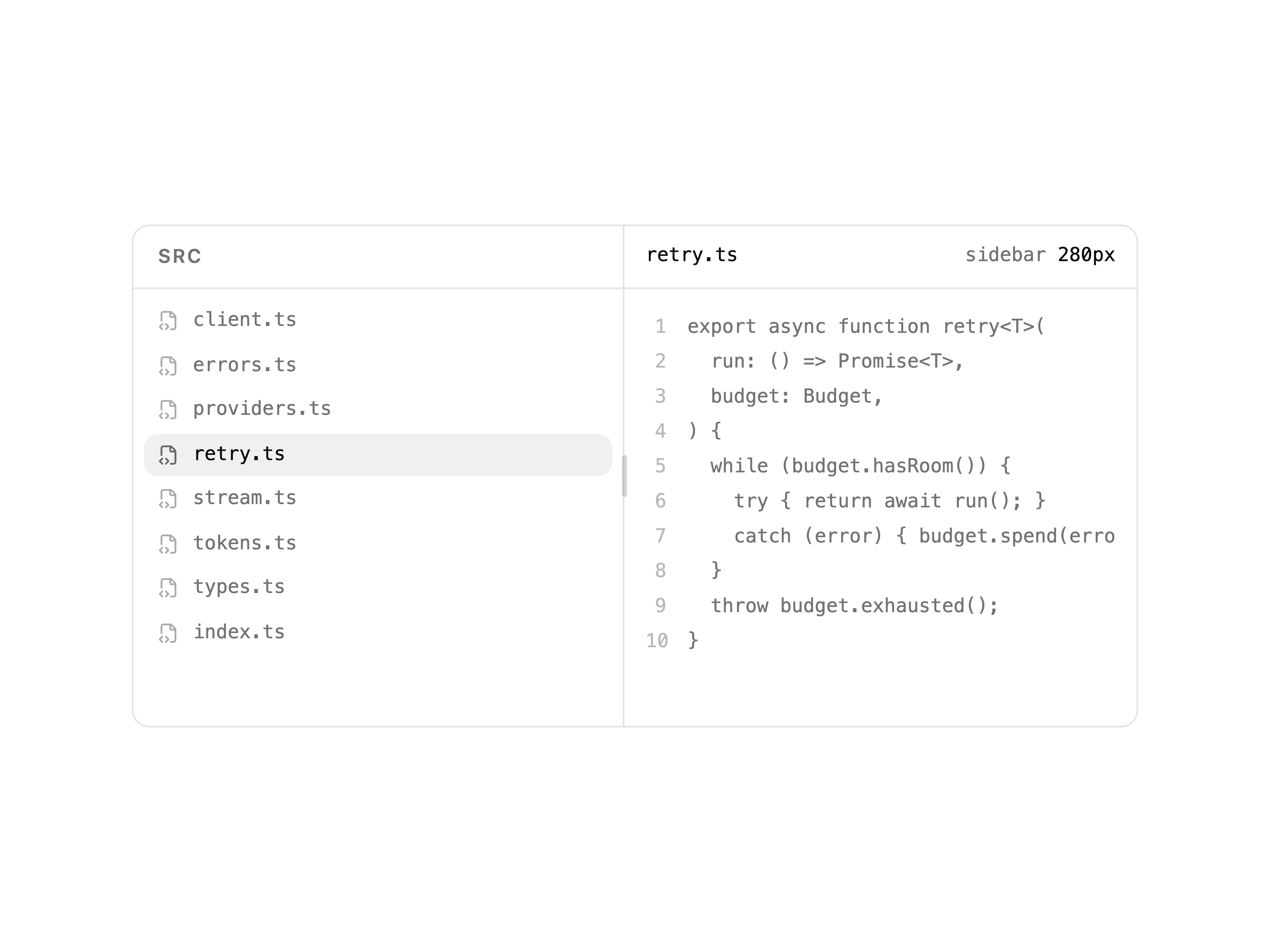Open stream.ts from the sidebar
Viewport: 1270px width, 952px height.
coord(378,498)
